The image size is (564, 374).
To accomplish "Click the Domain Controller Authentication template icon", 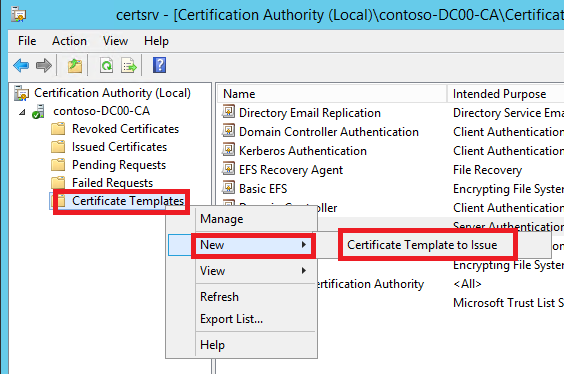I will click(x=228, y=131).
